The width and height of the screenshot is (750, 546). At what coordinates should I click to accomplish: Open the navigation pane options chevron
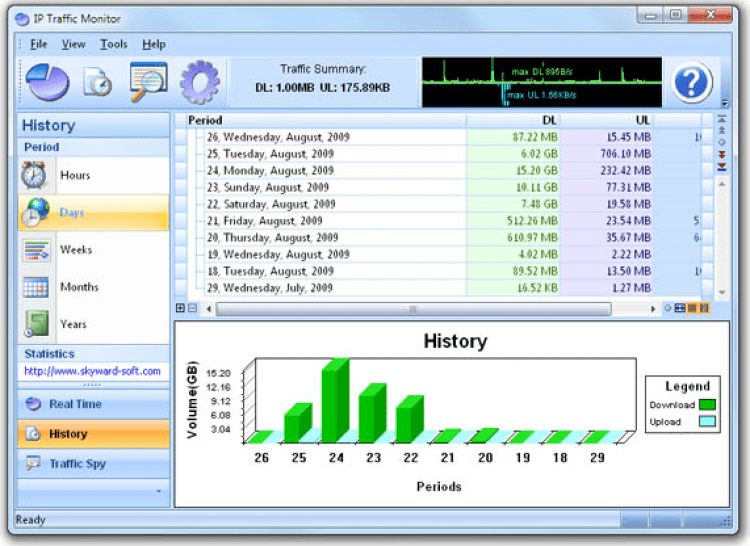tap(159, 491)
